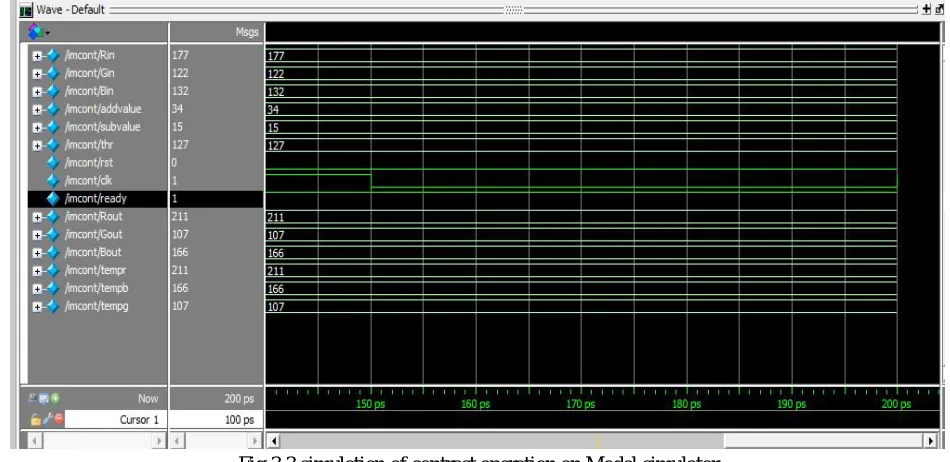
Task: Click the 150 ps timeline label
Action: point(370,404)
